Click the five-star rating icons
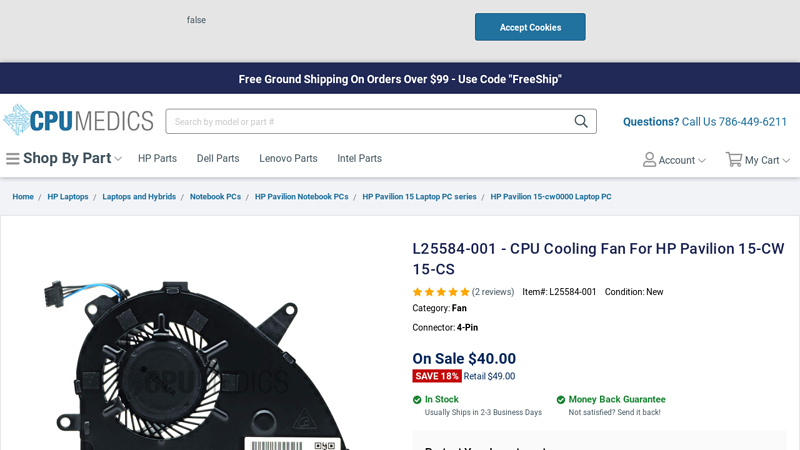This screenshot has height=450, width=800. coord(441,292)
